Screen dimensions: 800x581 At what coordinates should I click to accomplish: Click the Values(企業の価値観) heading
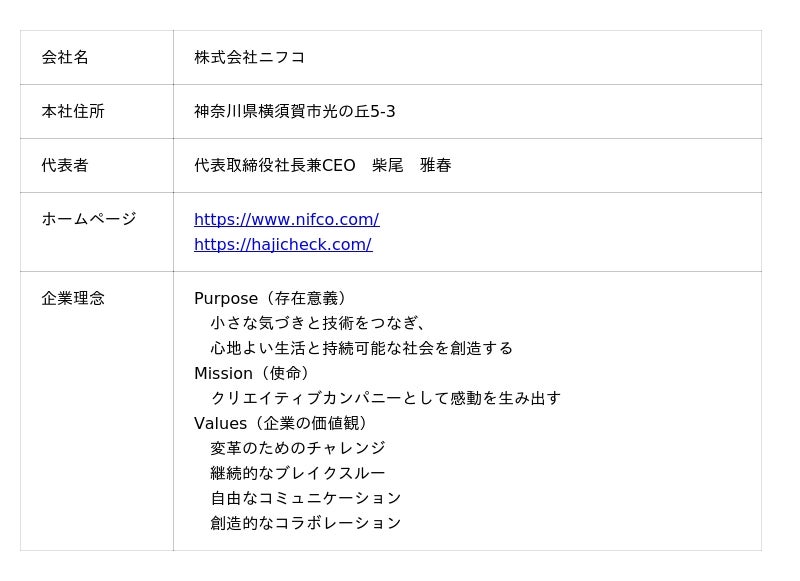pos(283,423)
